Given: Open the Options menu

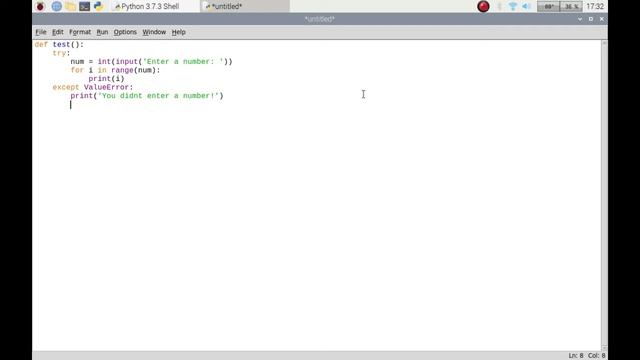Looking at the screenshot, I should click(125, 32).
